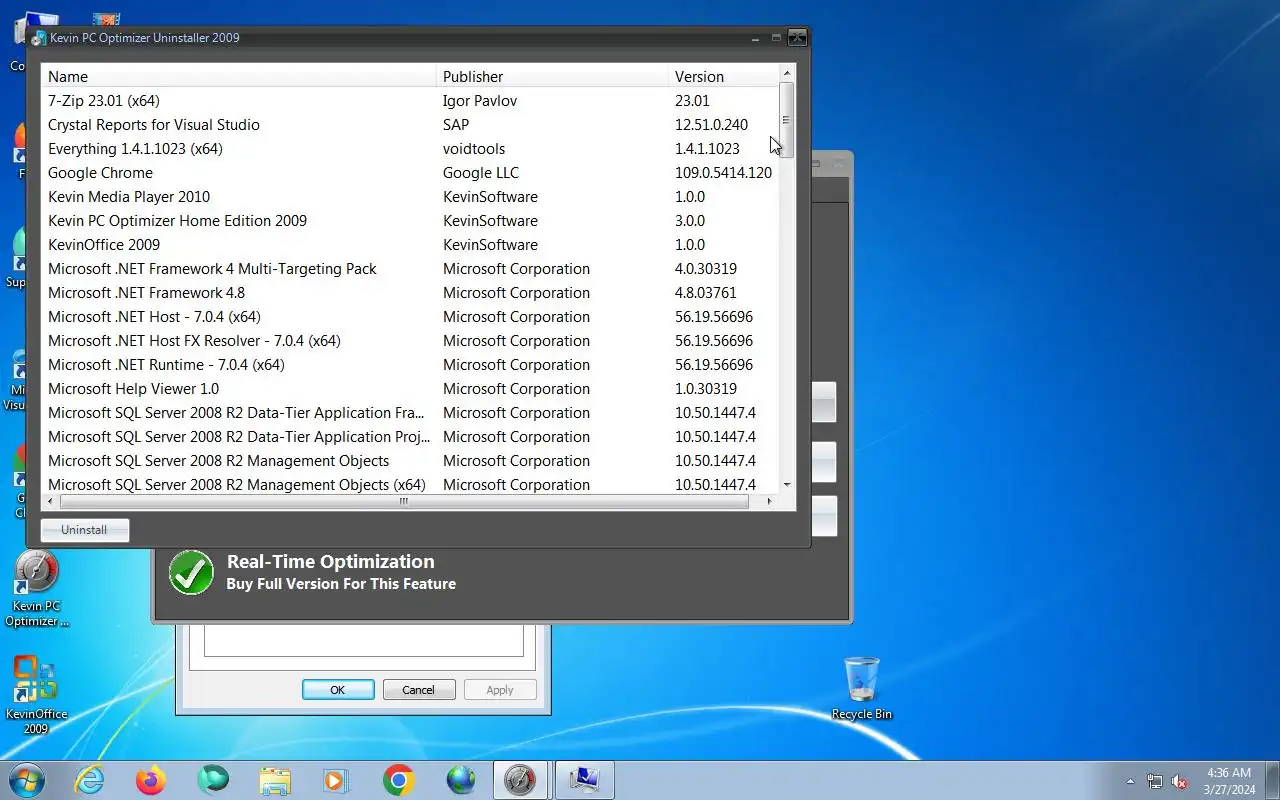The image size is (1280, 800).
Task: Click the horizontal scrollbar right arrow
Action: tap(769, 502)
